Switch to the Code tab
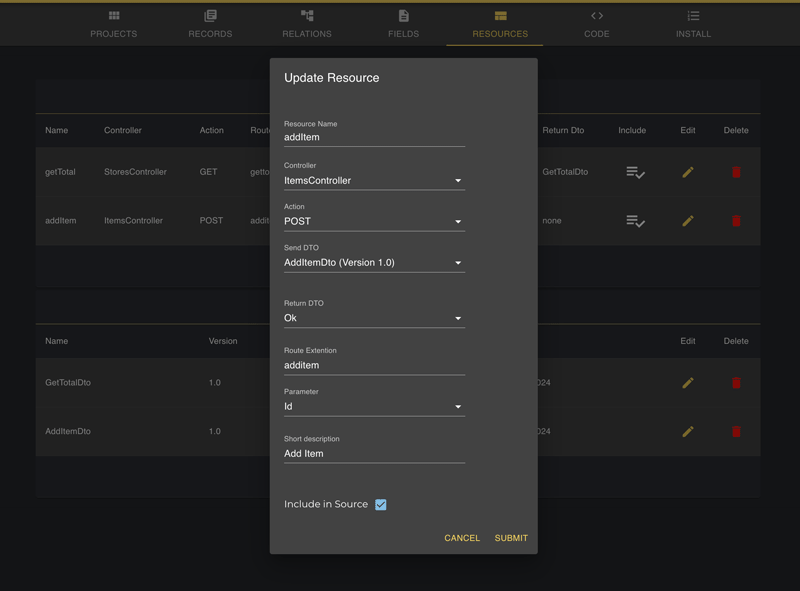The height and width of the screenshot is (591, 800). [596, 24]
